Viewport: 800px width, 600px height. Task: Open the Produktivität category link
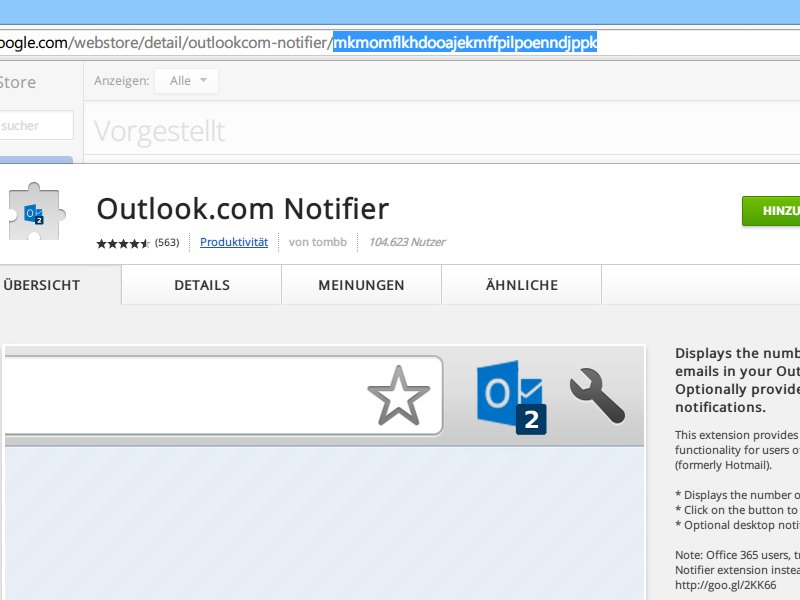point(234,242)
